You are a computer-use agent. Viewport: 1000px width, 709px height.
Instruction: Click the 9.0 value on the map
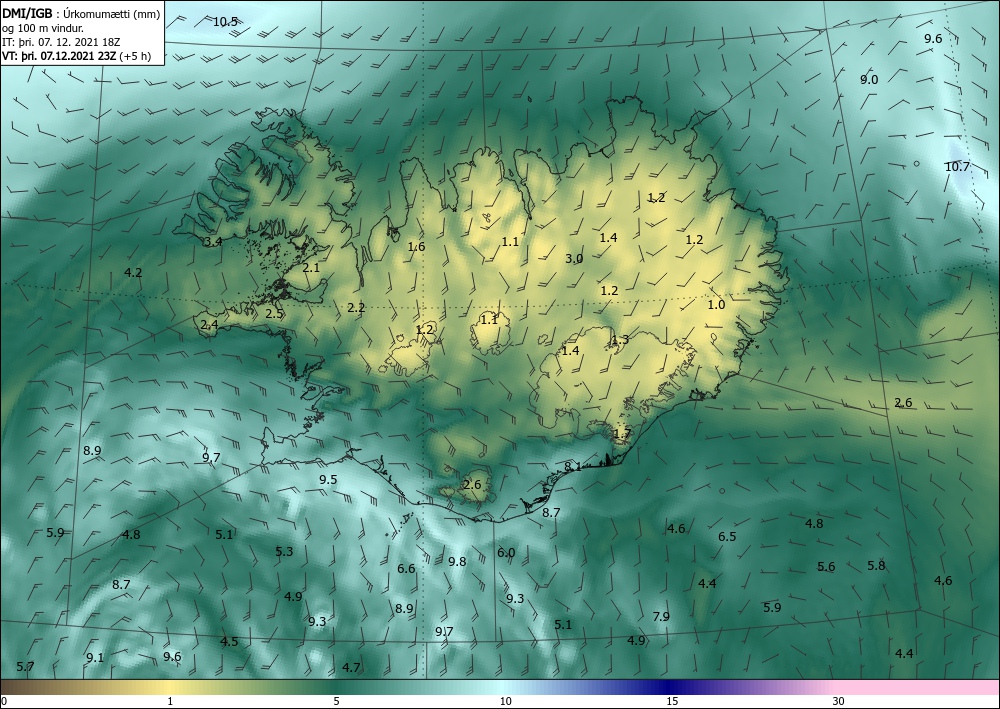pyautogui.click(x=869, y=80)
